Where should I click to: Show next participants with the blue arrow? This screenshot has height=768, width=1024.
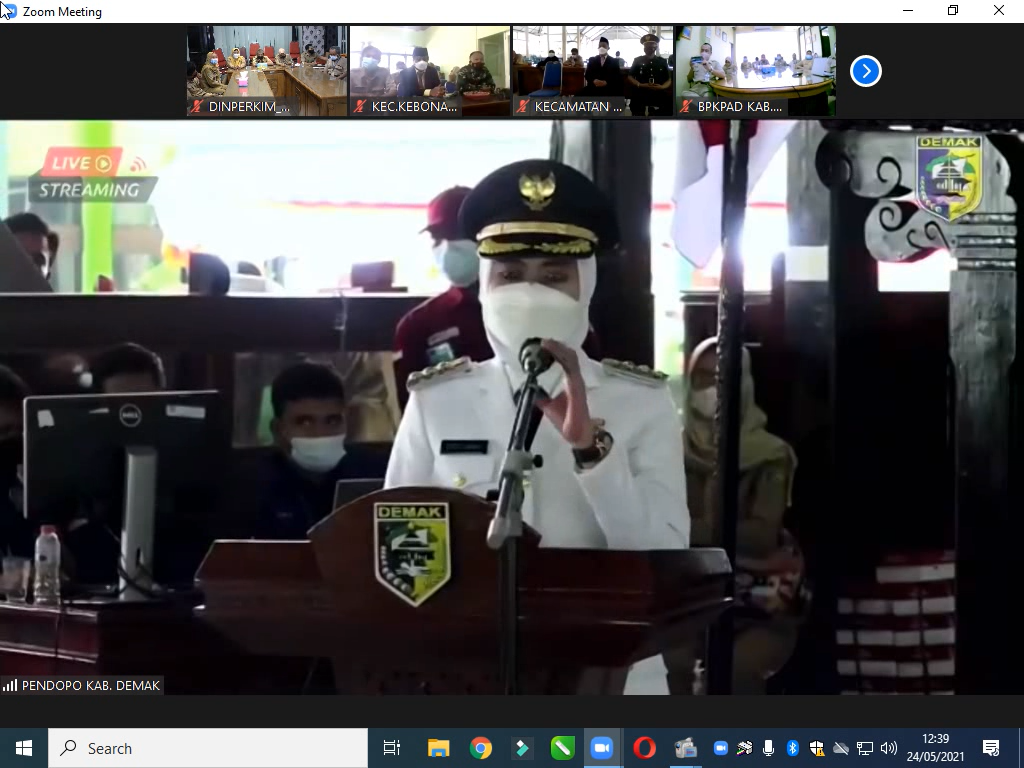(x=866, y=71)
